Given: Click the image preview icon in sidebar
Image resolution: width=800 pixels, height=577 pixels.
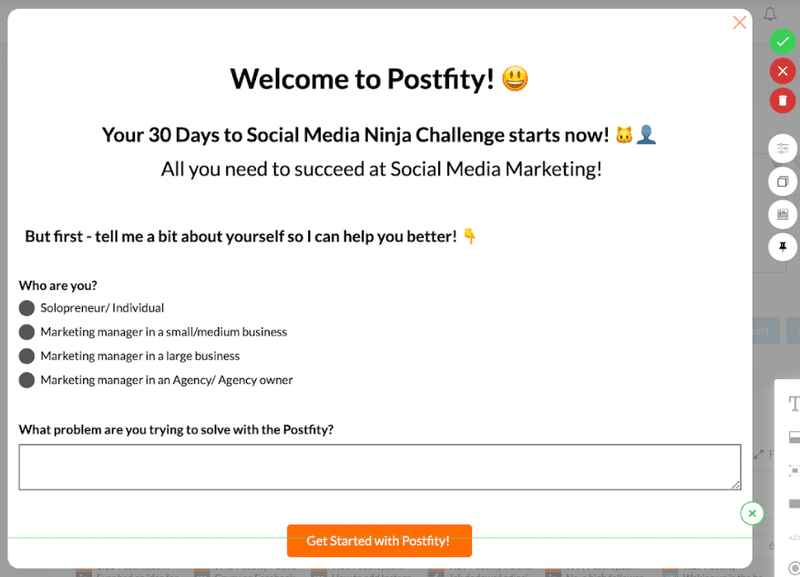Looking at the screenshot, I should click(x=782, y=214).
